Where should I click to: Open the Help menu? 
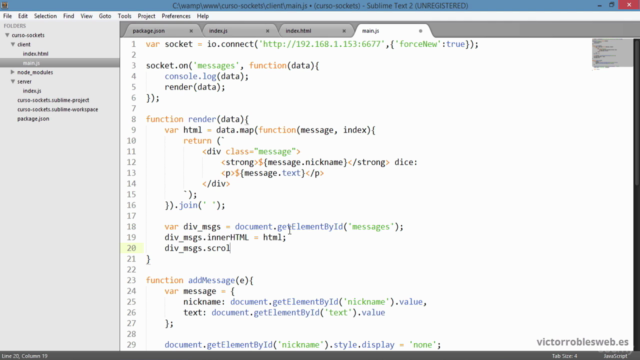tap(203, 16)
